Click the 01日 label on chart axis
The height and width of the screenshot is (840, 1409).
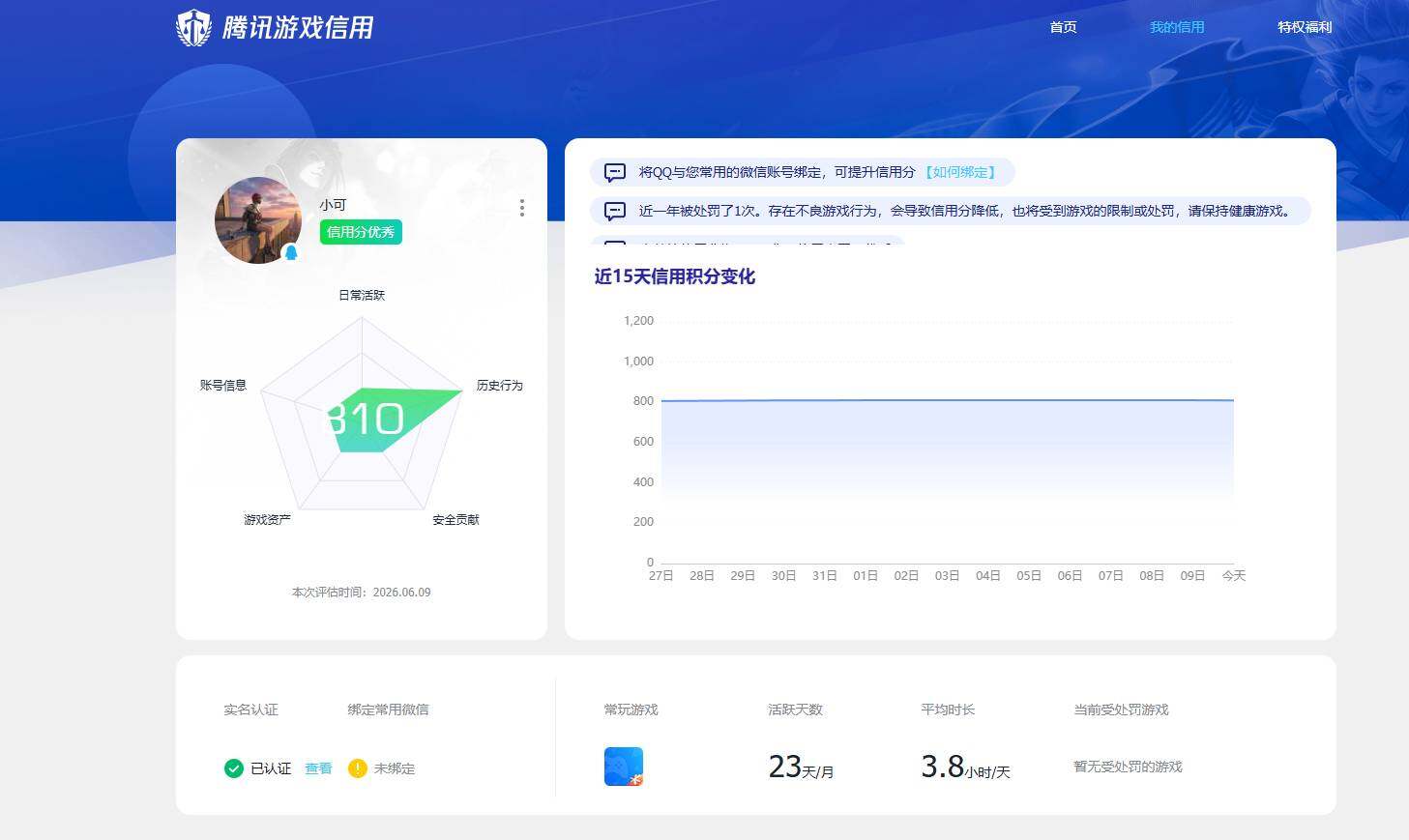point(866,575)
